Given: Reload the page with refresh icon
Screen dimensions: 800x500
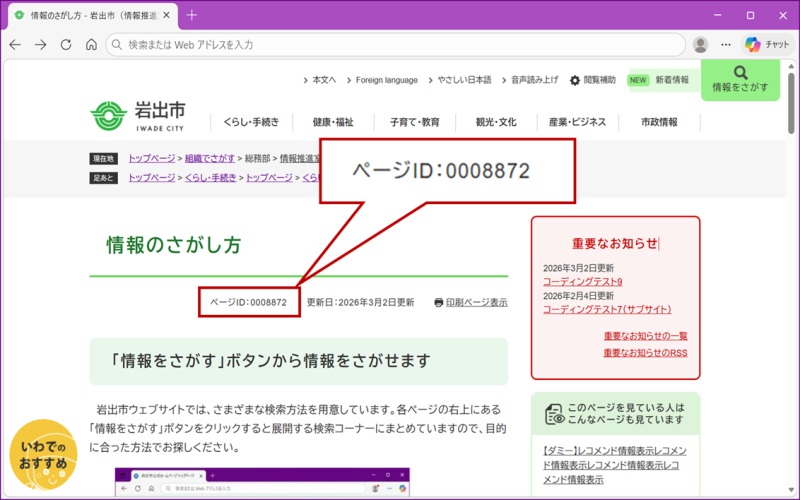Looking at the screenshot, I should pos(66,45).
